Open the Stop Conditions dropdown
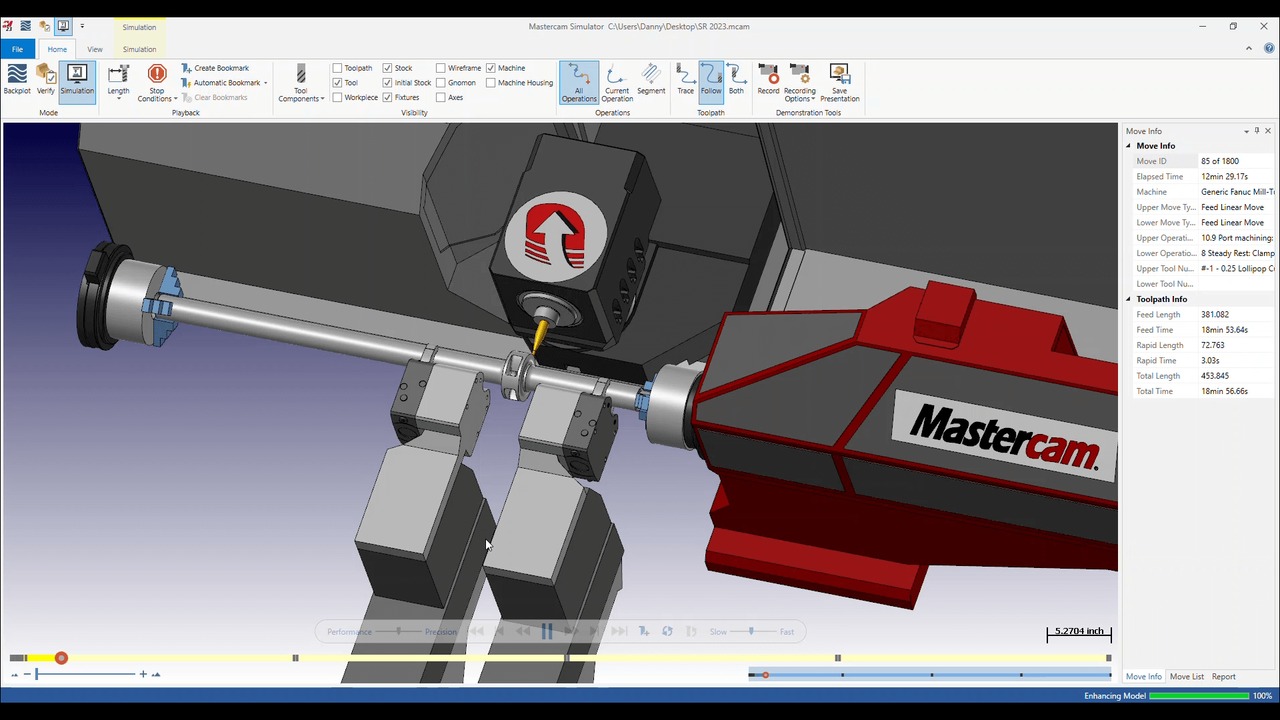Image resolution: width=1280 pixels, height=720 pixels. tap(157, 82)
